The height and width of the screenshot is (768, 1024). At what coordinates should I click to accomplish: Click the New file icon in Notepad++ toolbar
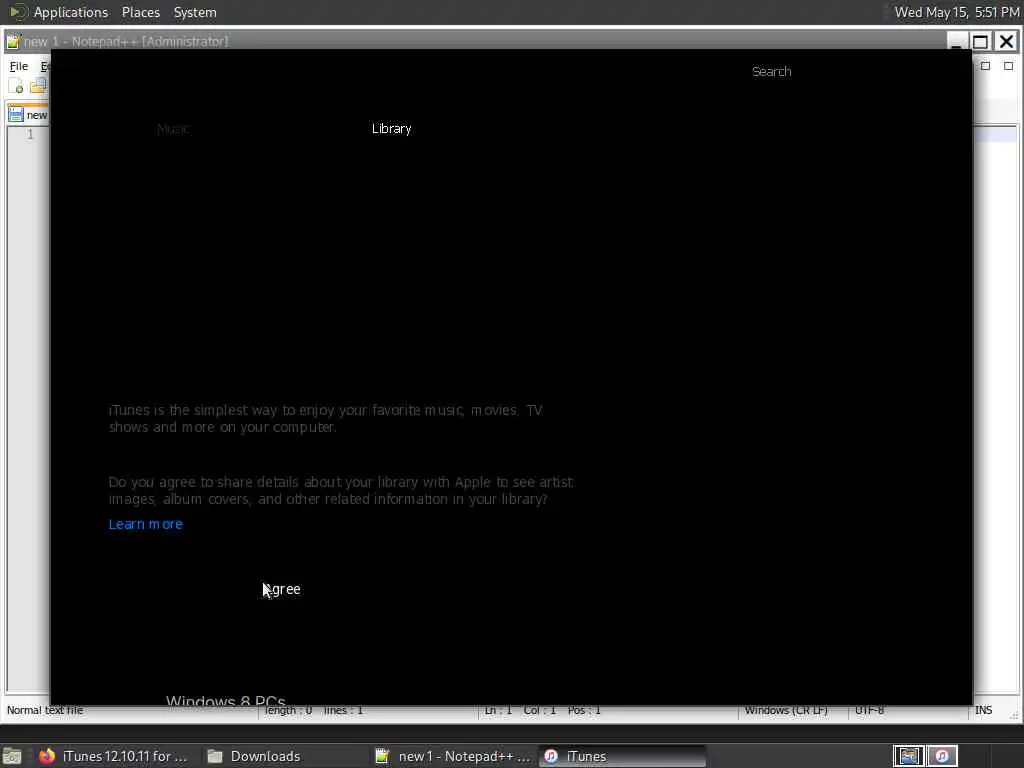16,86
